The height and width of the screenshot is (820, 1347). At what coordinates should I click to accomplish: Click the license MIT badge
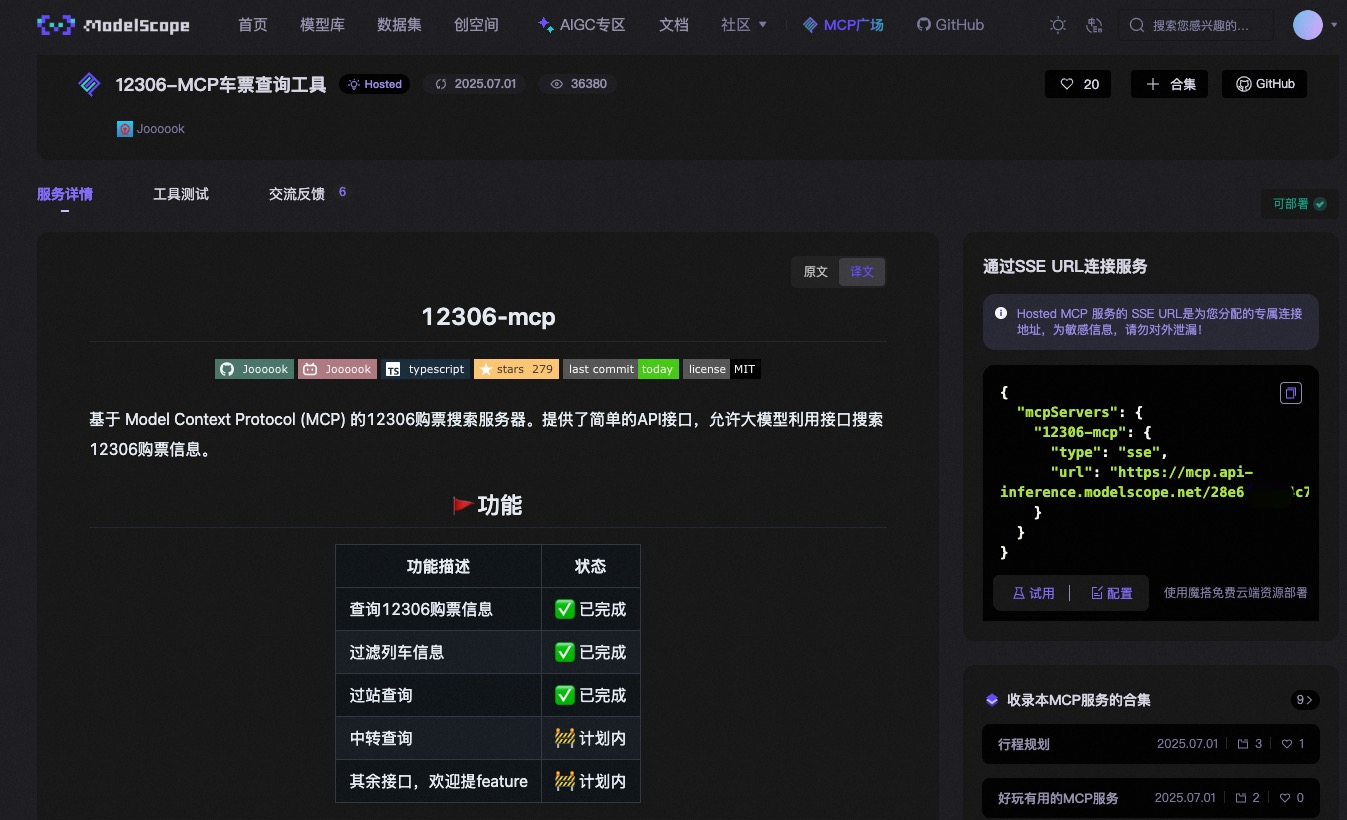[x=722, y=369]
